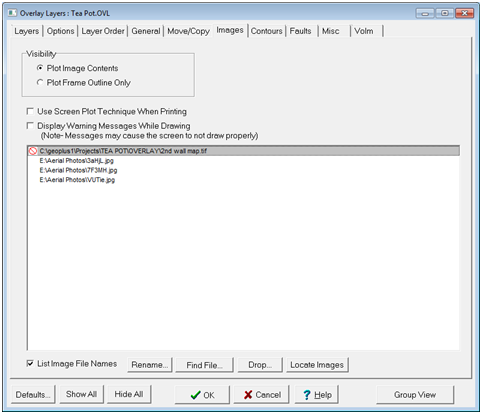Click Locate Images button
This screenshot has height=414, width=482.
[x=317, y=365]
